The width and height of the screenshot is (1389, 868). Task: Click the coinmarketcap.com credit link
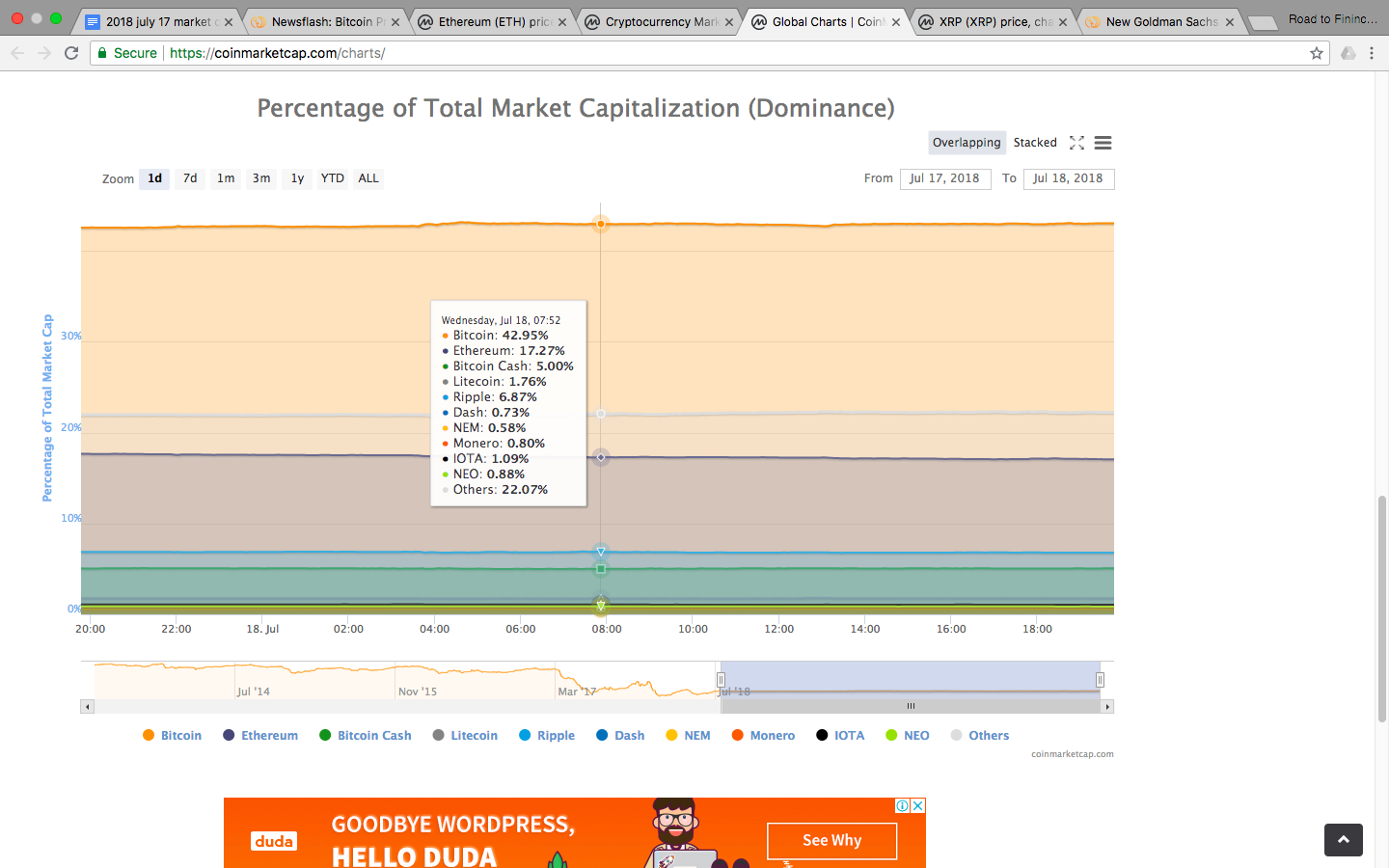[1073, 754]
